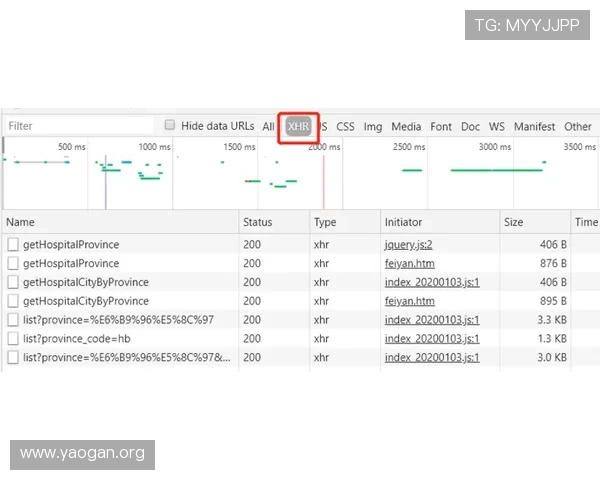Enable Hide data URLs checkbox
Screen dimensions: 600x480
(170, 125)
